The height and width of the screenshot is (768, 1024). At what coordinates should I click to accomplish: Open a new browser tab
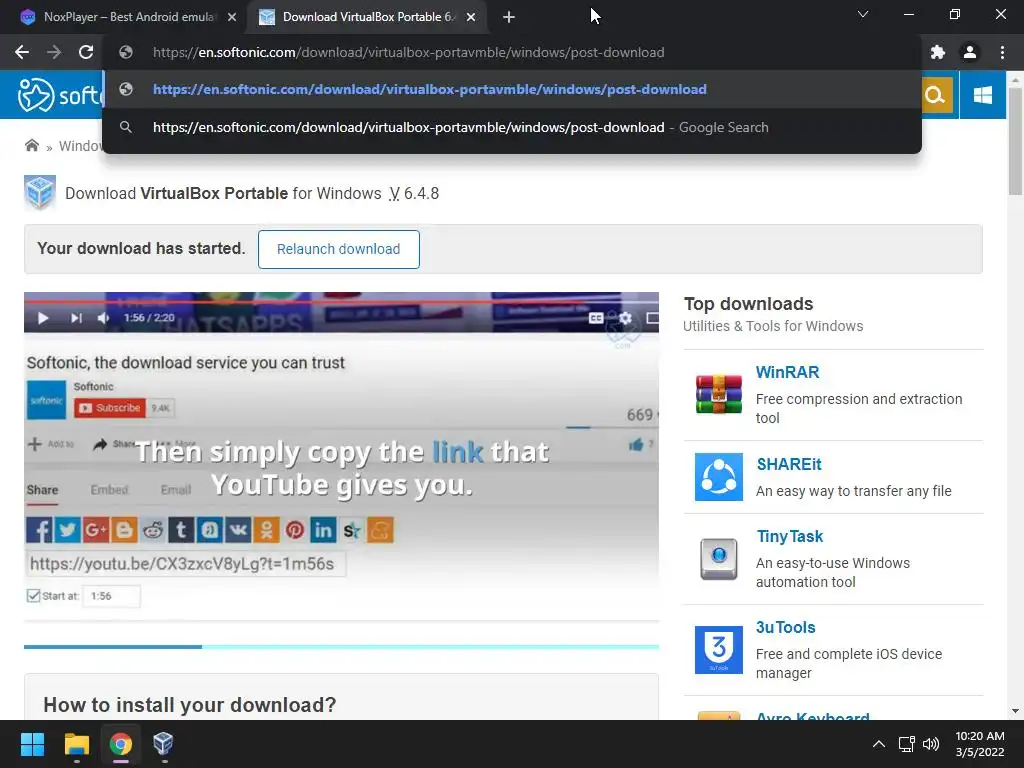[x=509, y=17]
